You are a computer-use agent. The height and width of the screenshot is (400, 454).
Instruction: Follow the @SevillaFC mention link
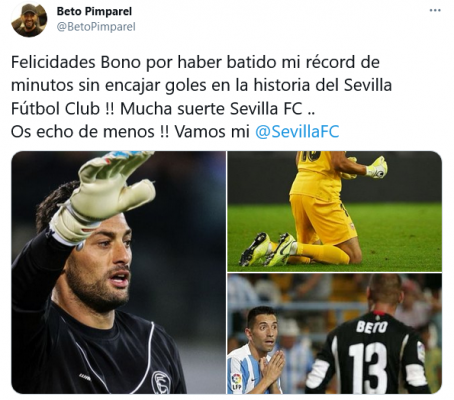click(297, 131)
